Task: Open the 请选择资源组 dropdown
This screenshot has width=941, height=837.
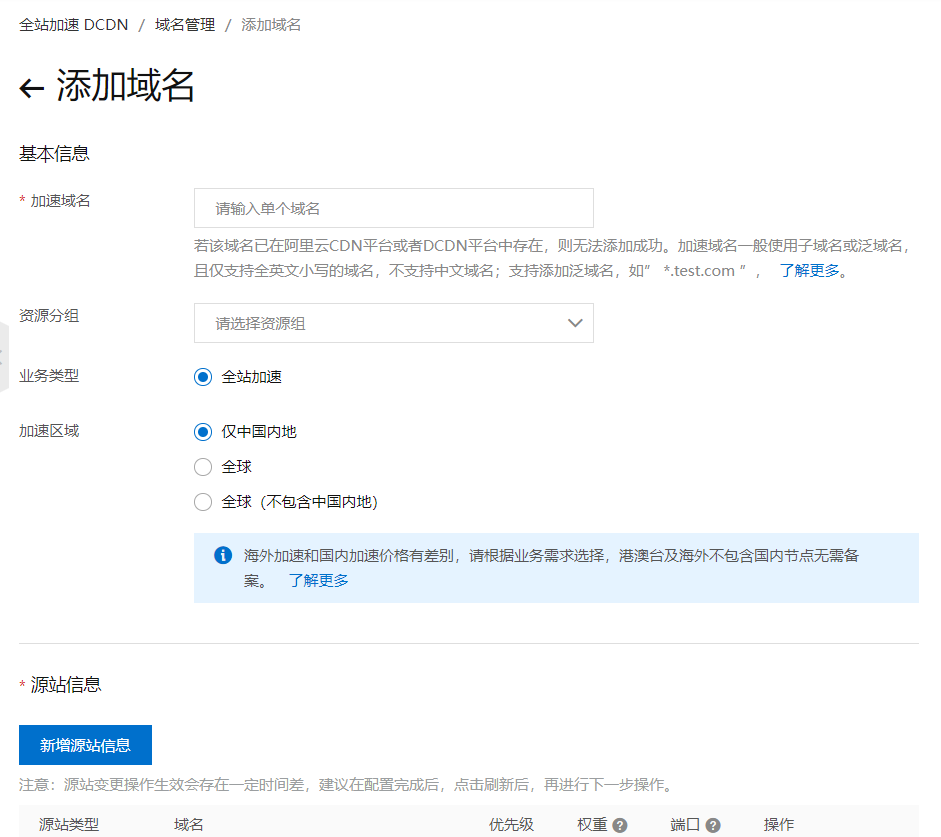Action: click(393, 323)
